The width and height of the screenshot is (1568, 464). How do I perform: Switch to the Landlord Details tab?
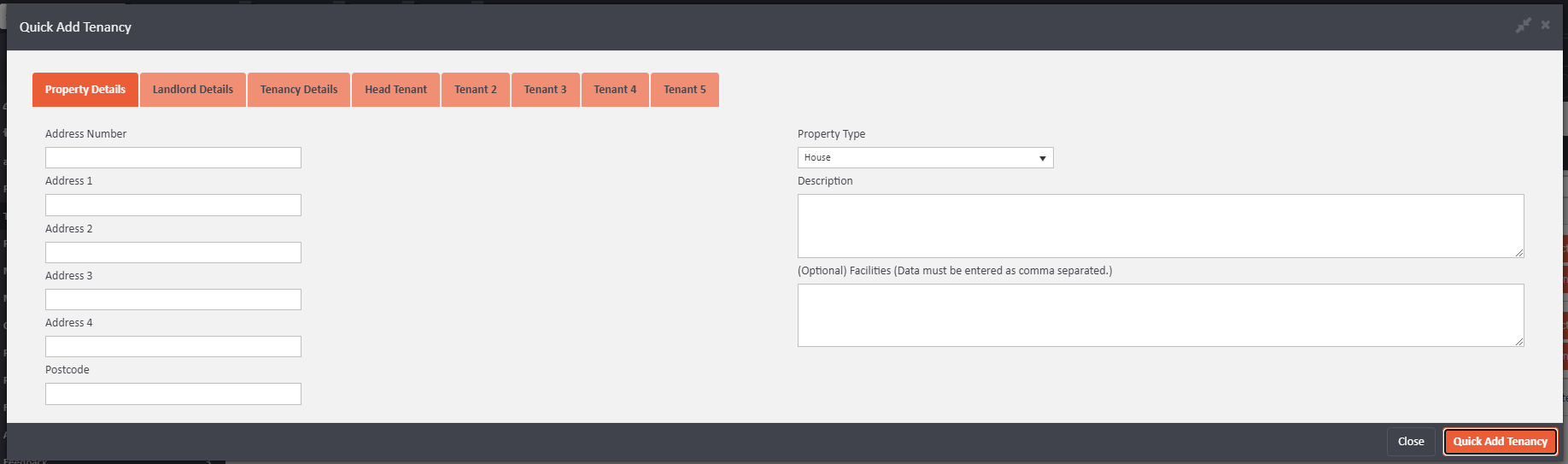tap(193, 90)
